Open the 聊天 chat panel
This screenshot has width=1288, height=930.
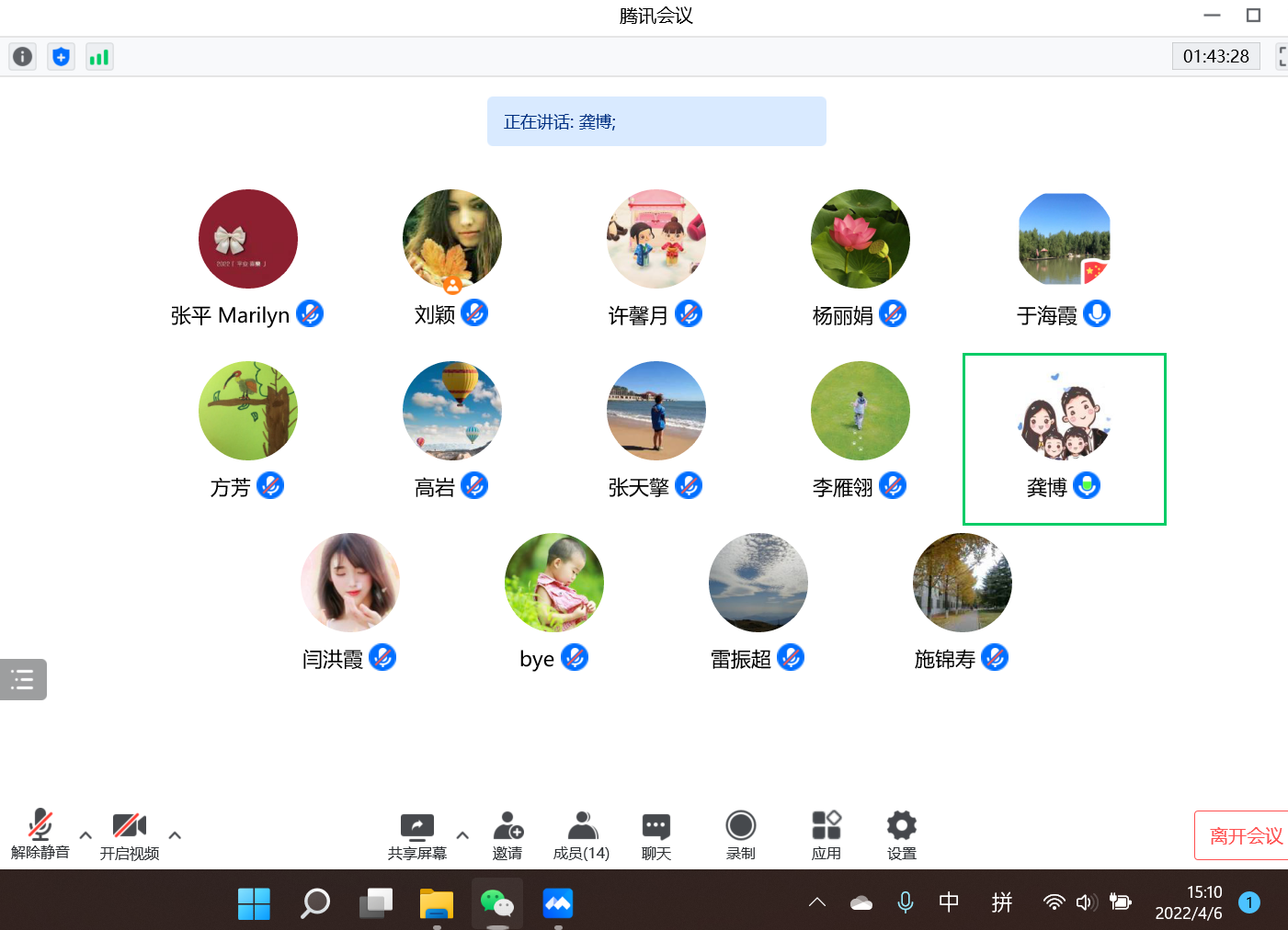tap(655, 834)
